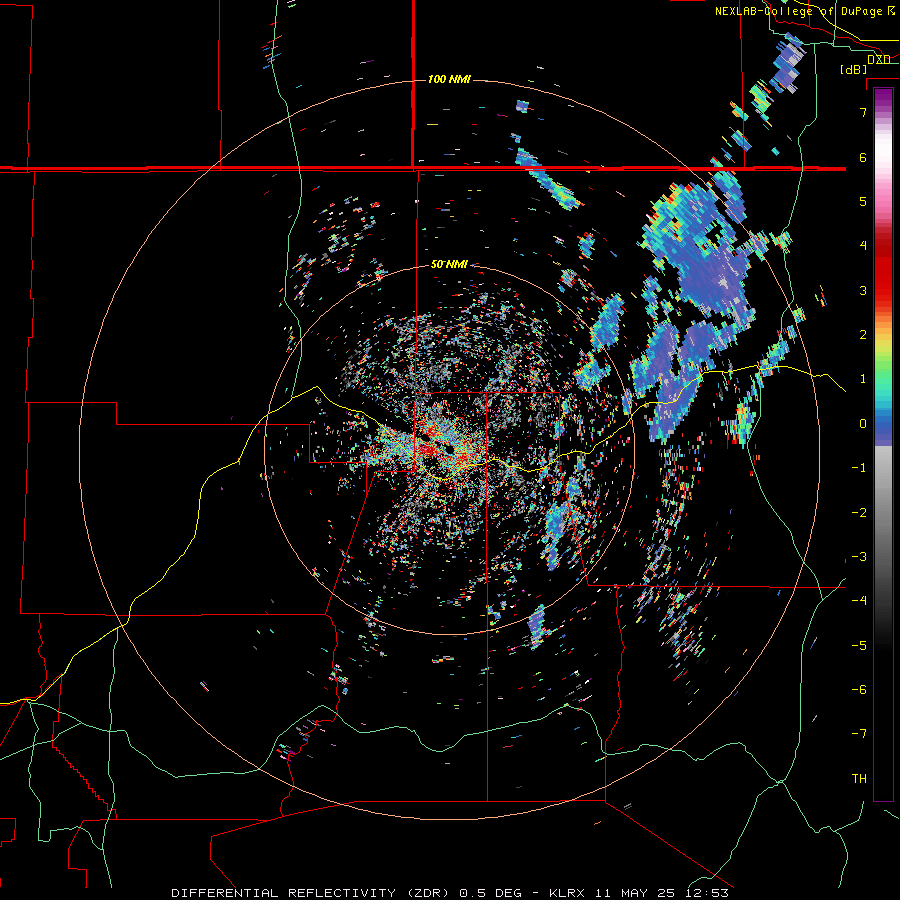This screenshot has width=900, height=900.
Task: Click the '50 NMI' range ring label
Action: [x=449, y=264]
